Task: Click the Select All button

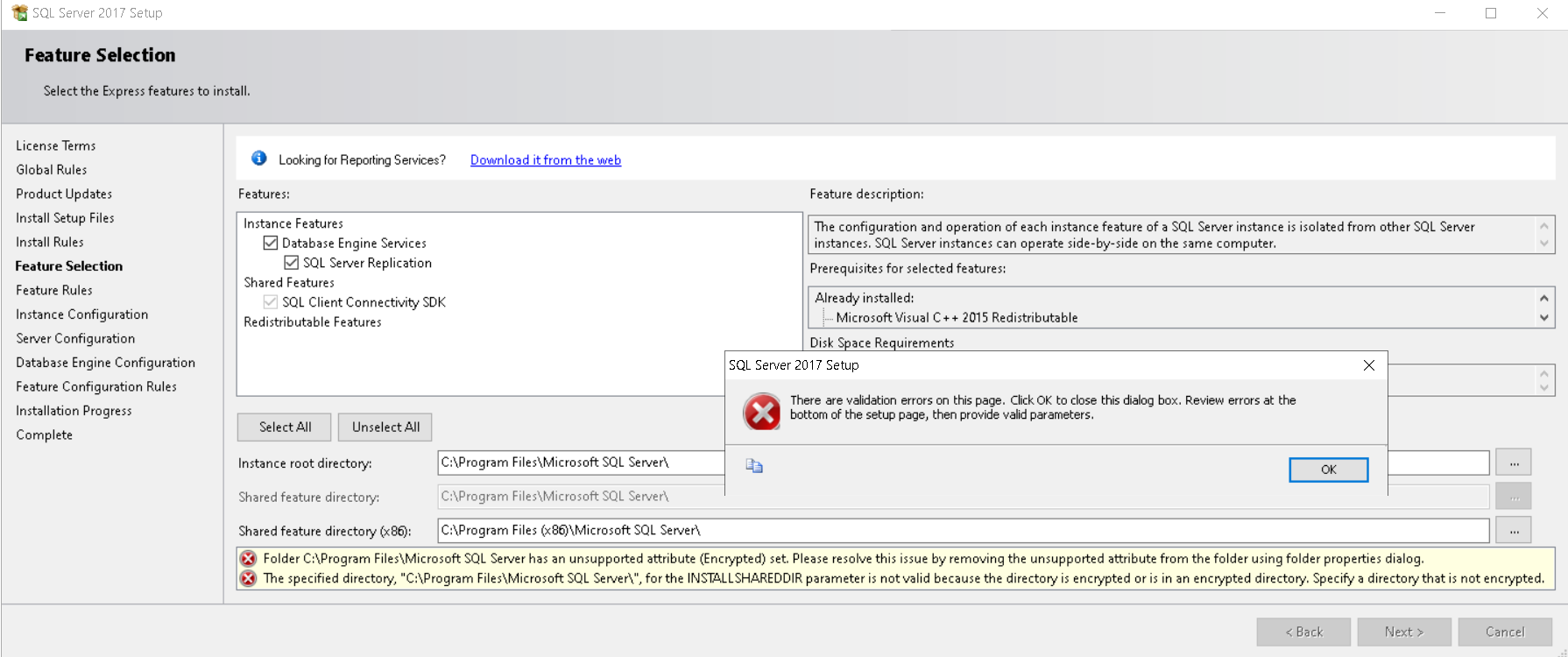Action: 285,427
